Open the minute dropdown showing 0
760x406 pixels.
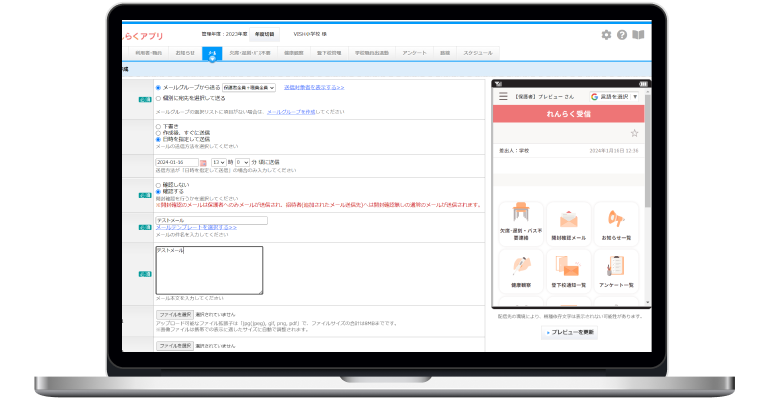pyautogui.click(x=242, y=162)
